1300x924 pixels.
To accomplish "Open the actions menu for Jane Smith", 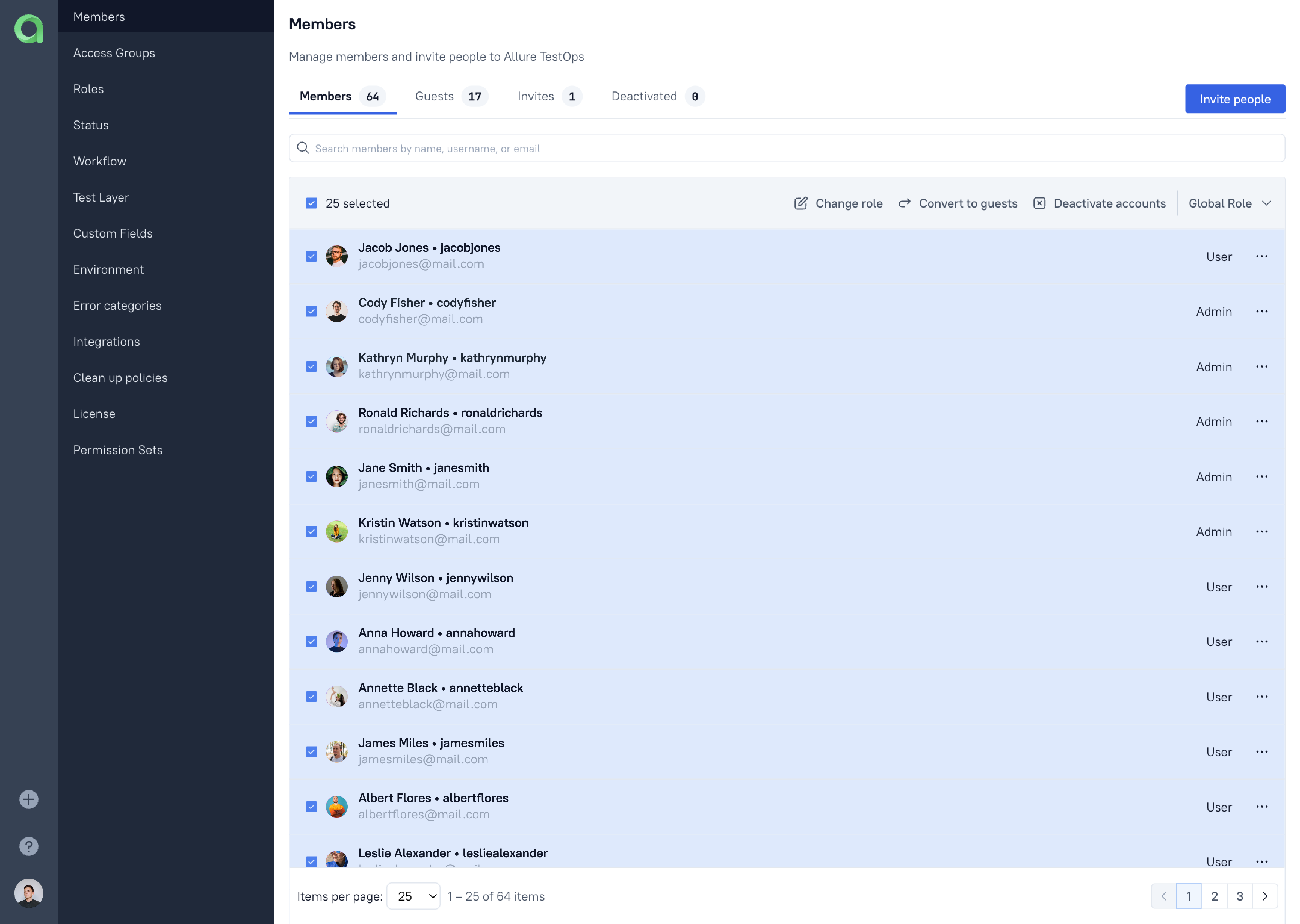I will tap(1262, 477).
